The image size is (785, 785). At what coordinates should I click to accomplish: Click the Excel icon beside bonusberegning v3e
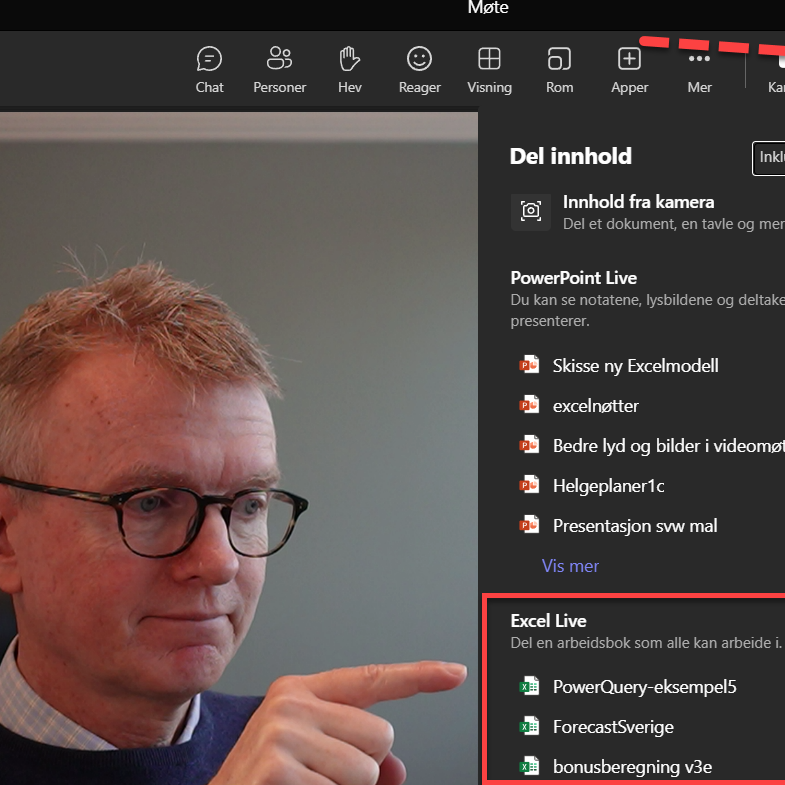tap(529, 766)
